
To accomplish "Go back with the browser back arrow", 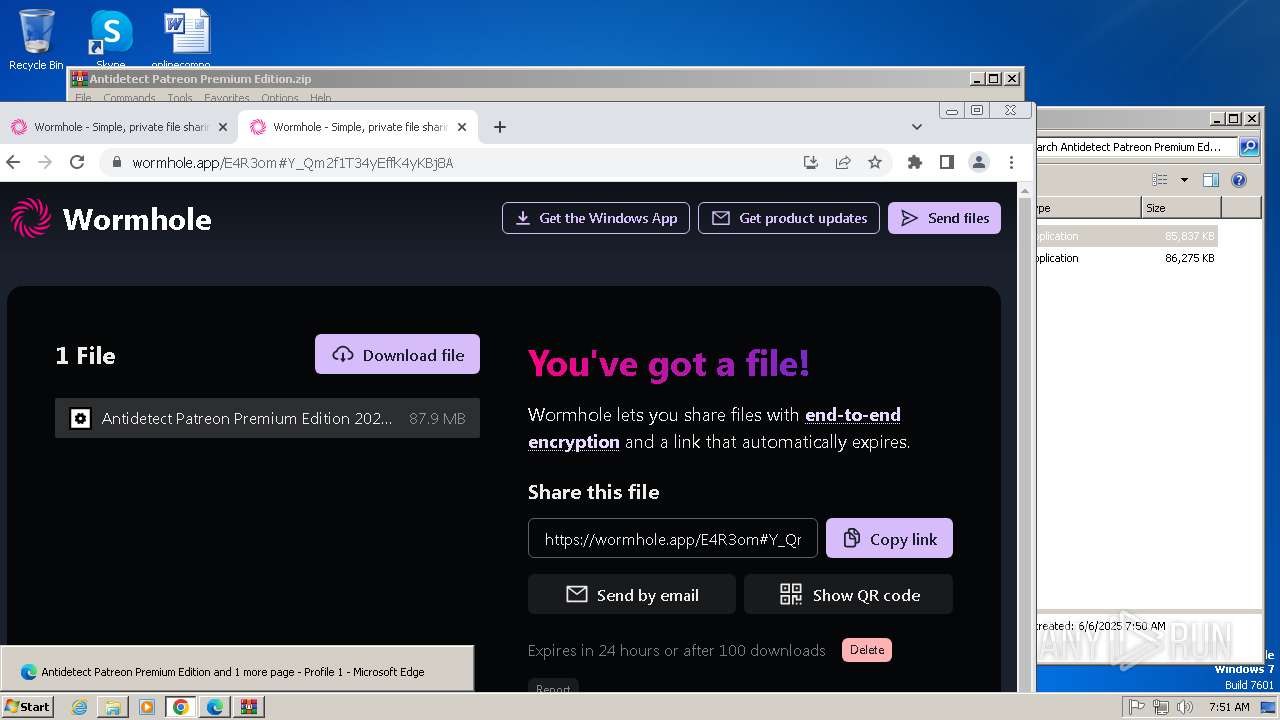I will tap(13, 162).
